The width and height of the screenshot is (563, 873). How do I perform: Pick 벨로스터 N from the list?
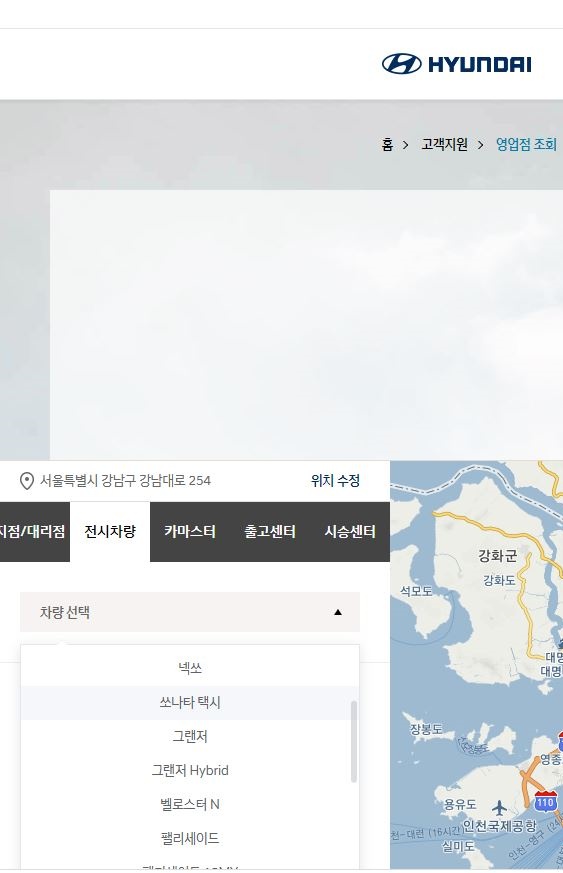tap(190, 805)
